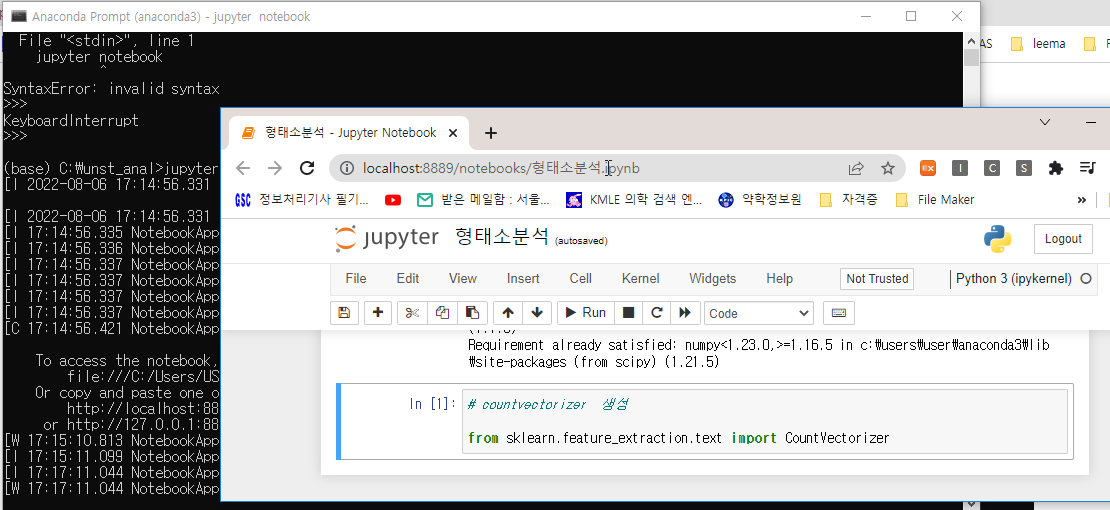Open the tab search chevron in browser
Image resolution: width=1110 pixels, height=510 pixels.
(1045, 123)
